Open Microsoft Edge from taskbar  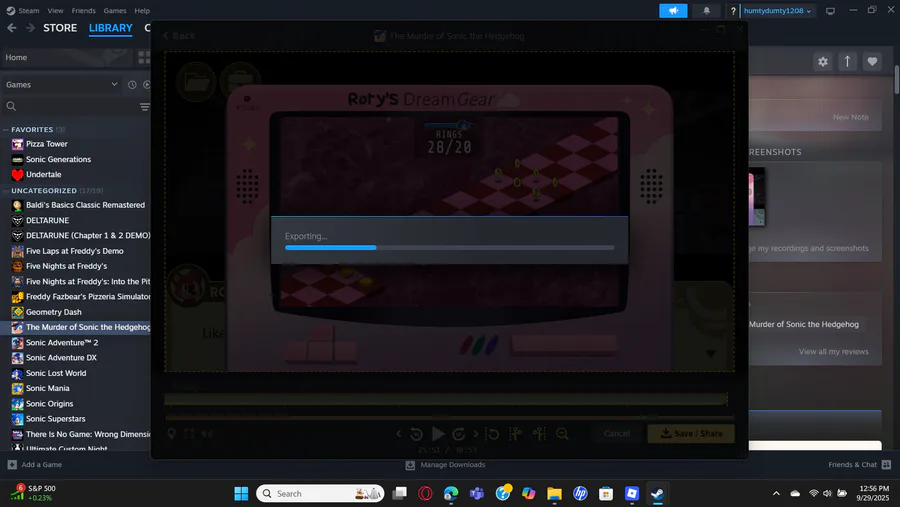point(451,493)
